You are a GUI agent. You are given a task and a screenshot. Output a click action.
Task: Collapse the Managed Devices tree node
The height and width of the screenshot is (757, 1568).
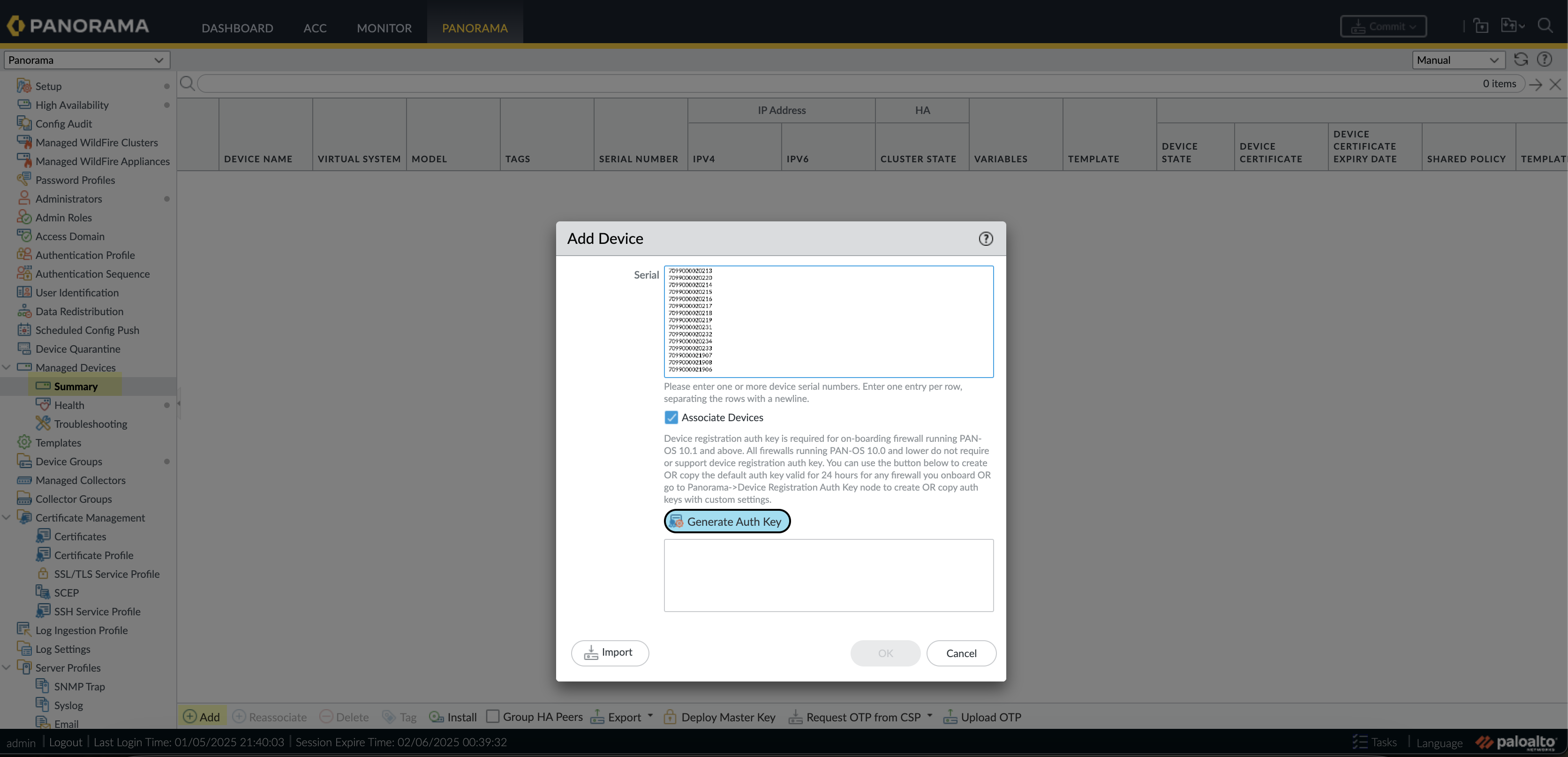[7, 367]
